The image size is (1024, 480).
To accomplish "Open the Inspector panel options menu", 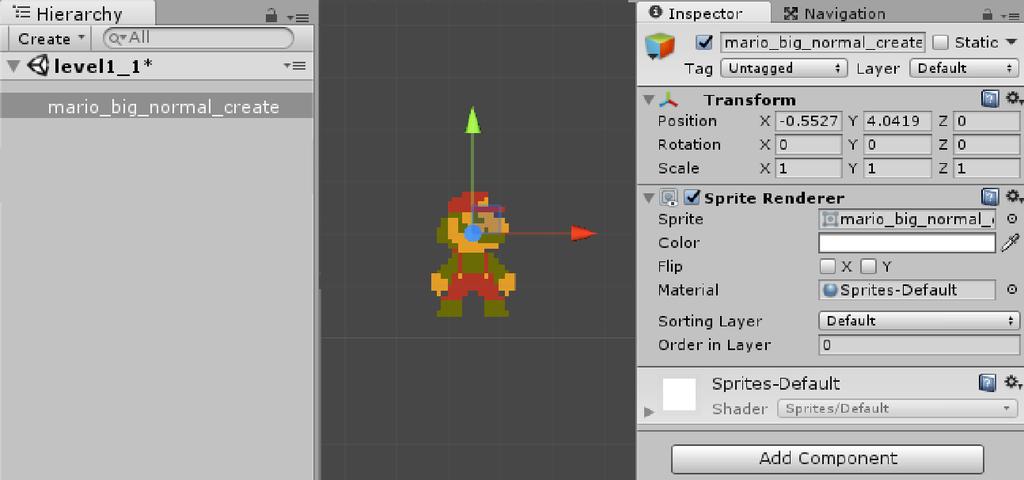I will pyautogui.click(x=1010, y=15).
